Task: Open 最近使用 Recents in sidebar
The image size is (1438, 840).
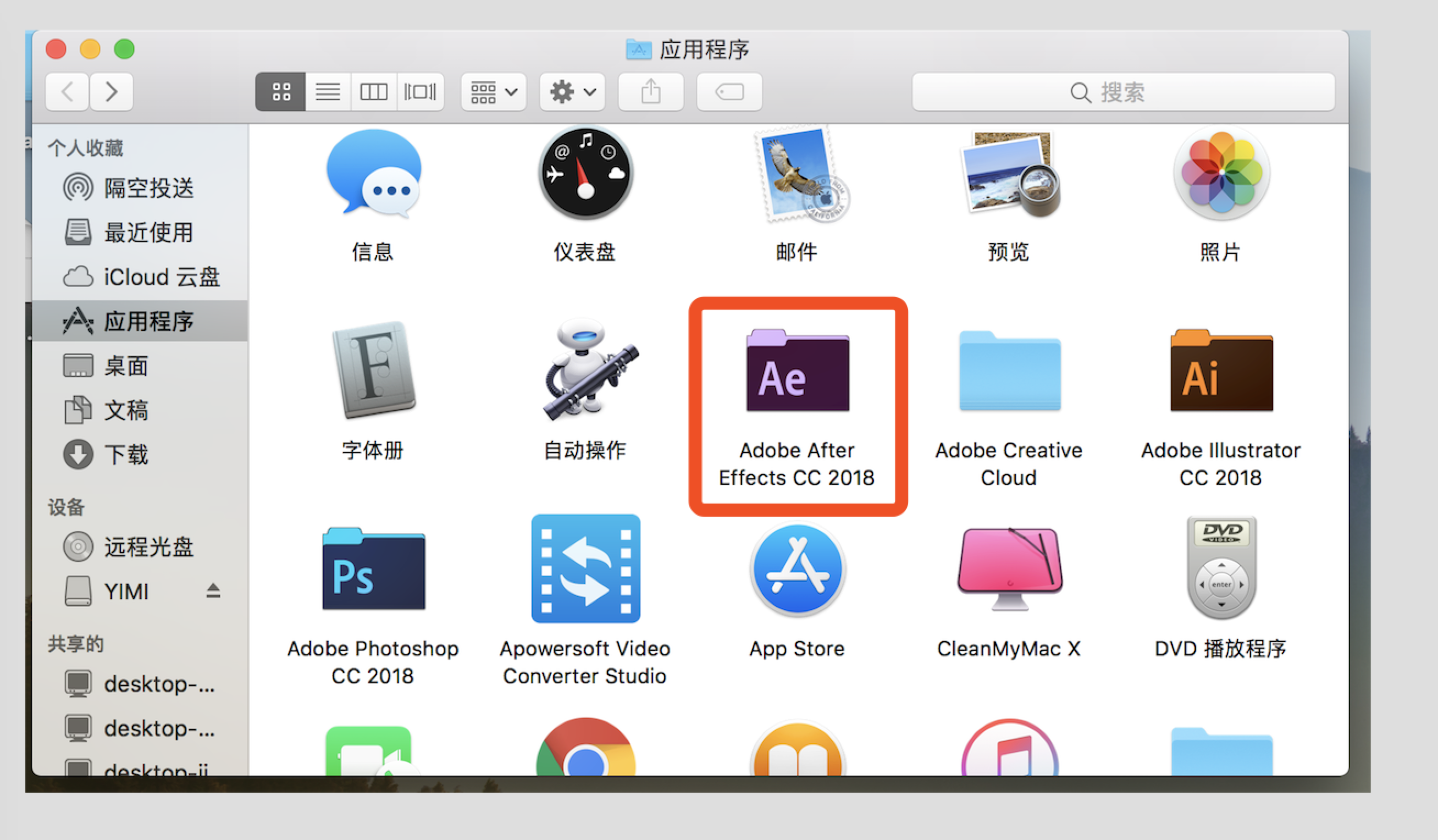Action: 140,232
